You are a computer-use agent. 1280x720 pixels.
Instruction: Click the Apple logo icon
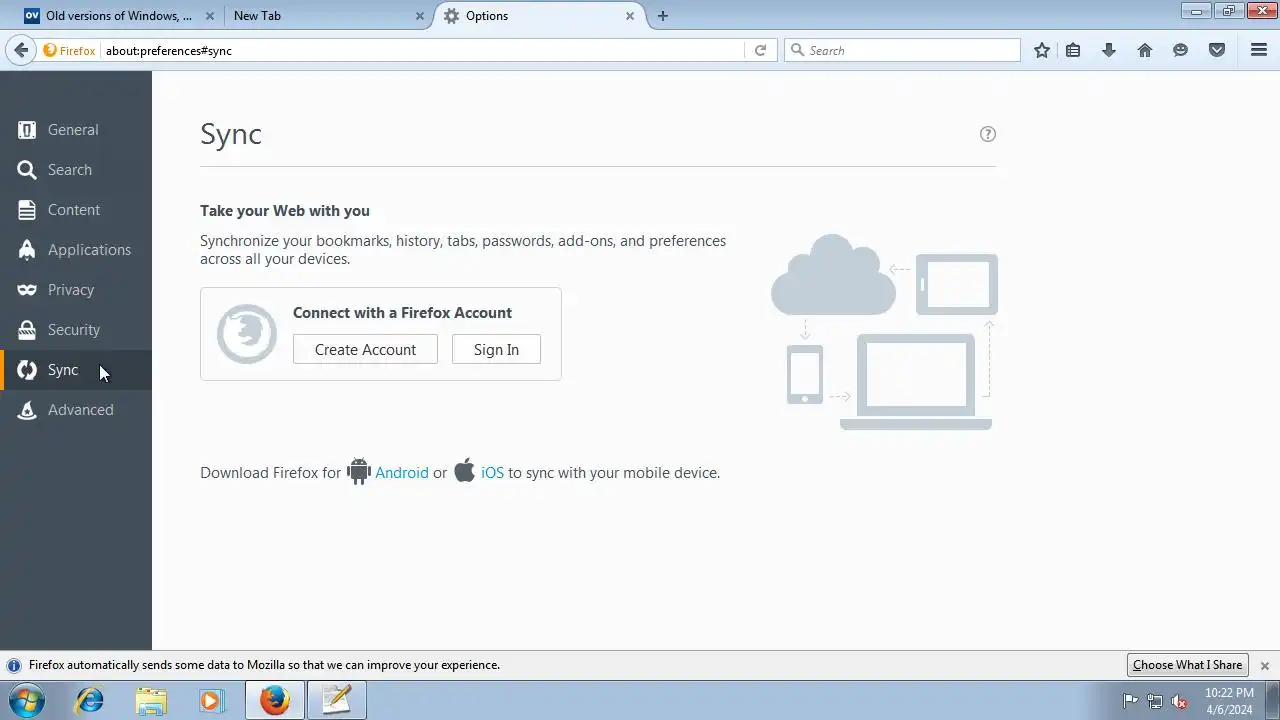click(464, 470)
